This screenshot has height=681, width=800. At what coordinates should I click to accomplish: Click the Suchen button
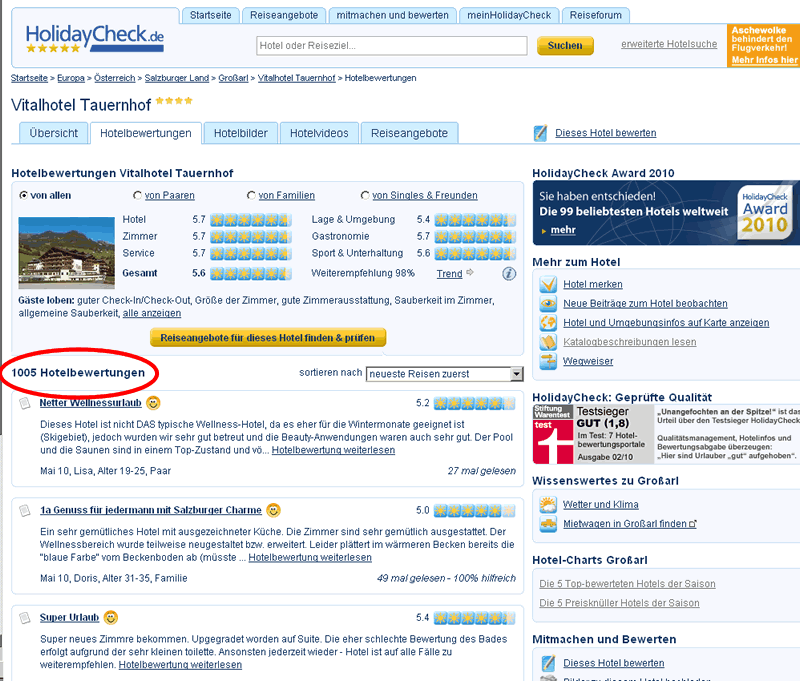(x=565, y=45)
